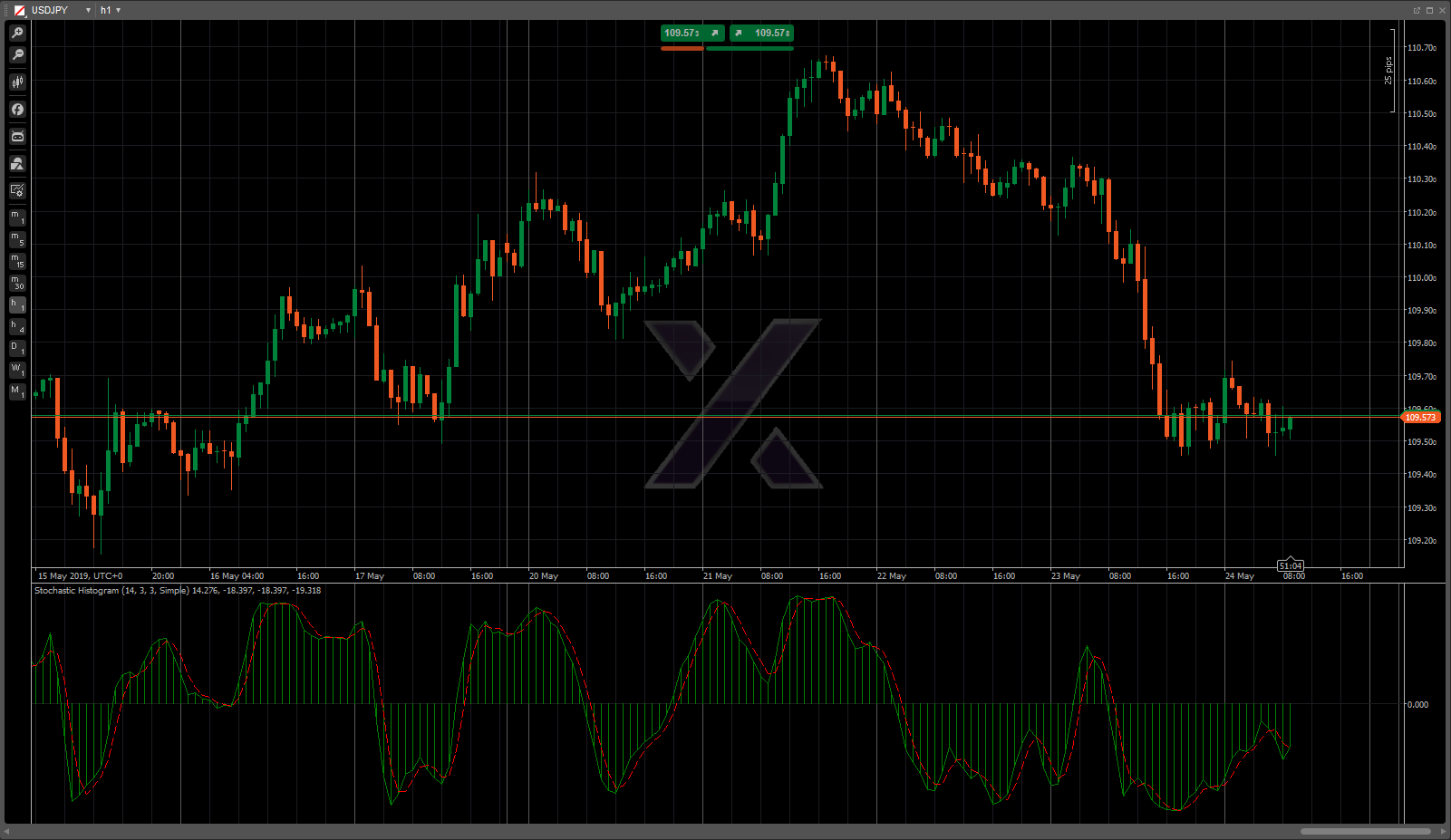Click the USDJPY symbol flag icon
1451x840 pixels.
(x=20, y=10)
